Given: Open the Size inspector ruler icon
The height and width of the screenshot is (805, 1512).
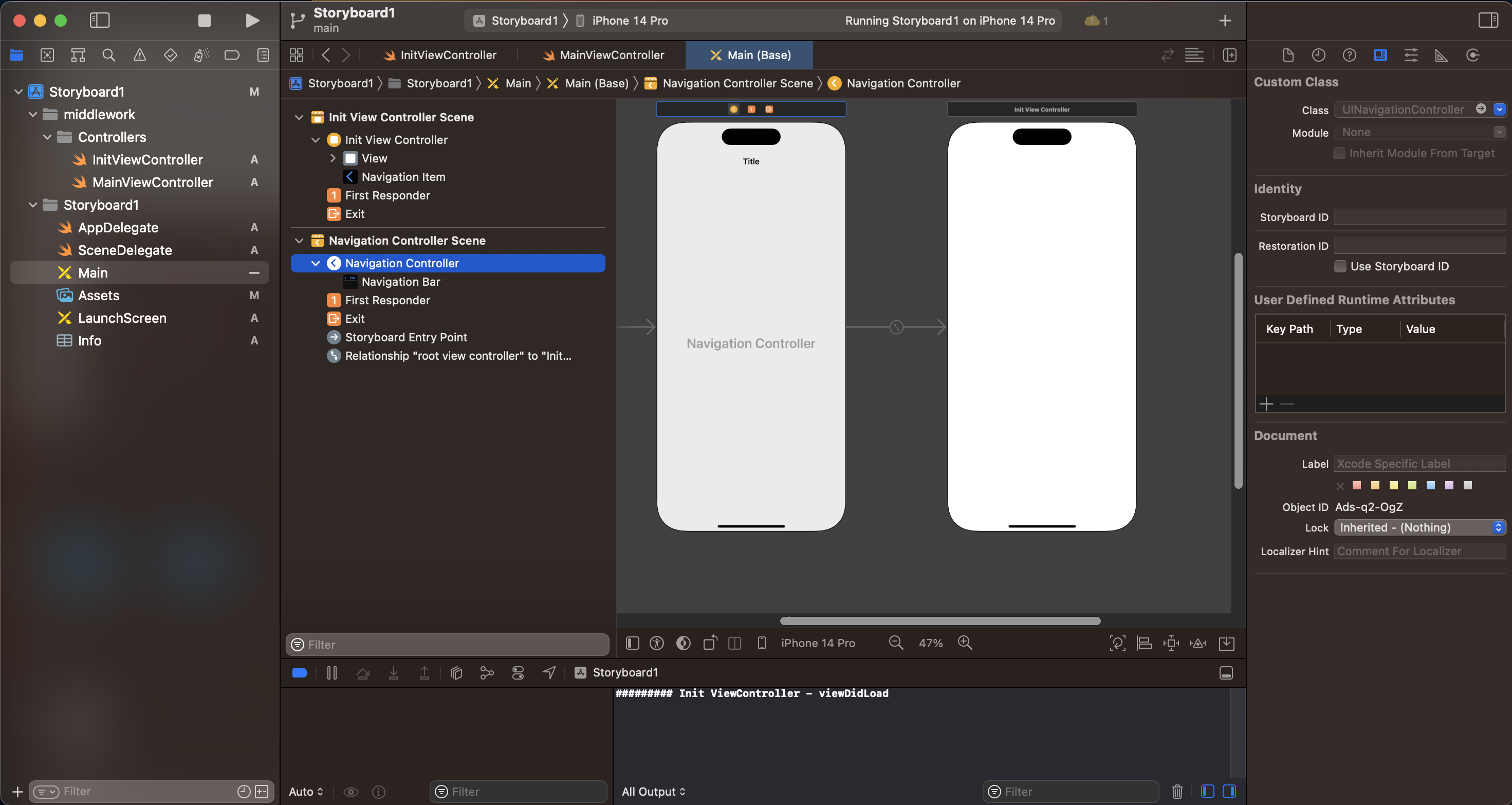Looking at the screenshot, I should (1441, 55).
